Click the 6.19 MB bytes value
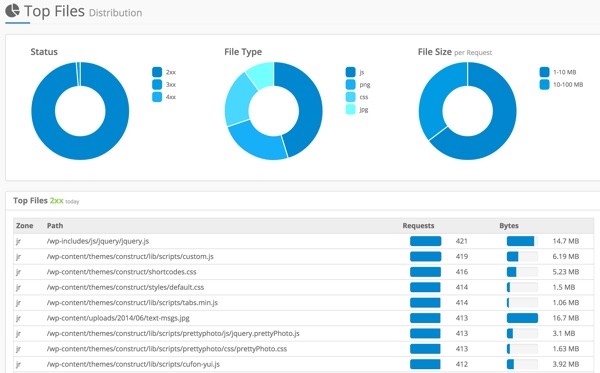The width and height of the screenshot is (600, 373). [x=566, y=256]
